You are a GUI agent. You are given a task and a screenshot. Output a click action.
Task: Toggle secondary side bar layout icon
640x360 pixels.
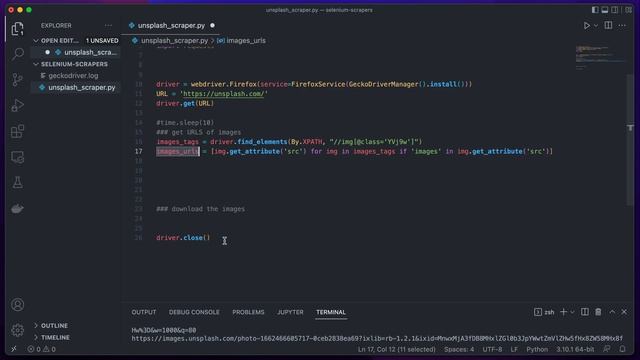click(x=615, y=10)
